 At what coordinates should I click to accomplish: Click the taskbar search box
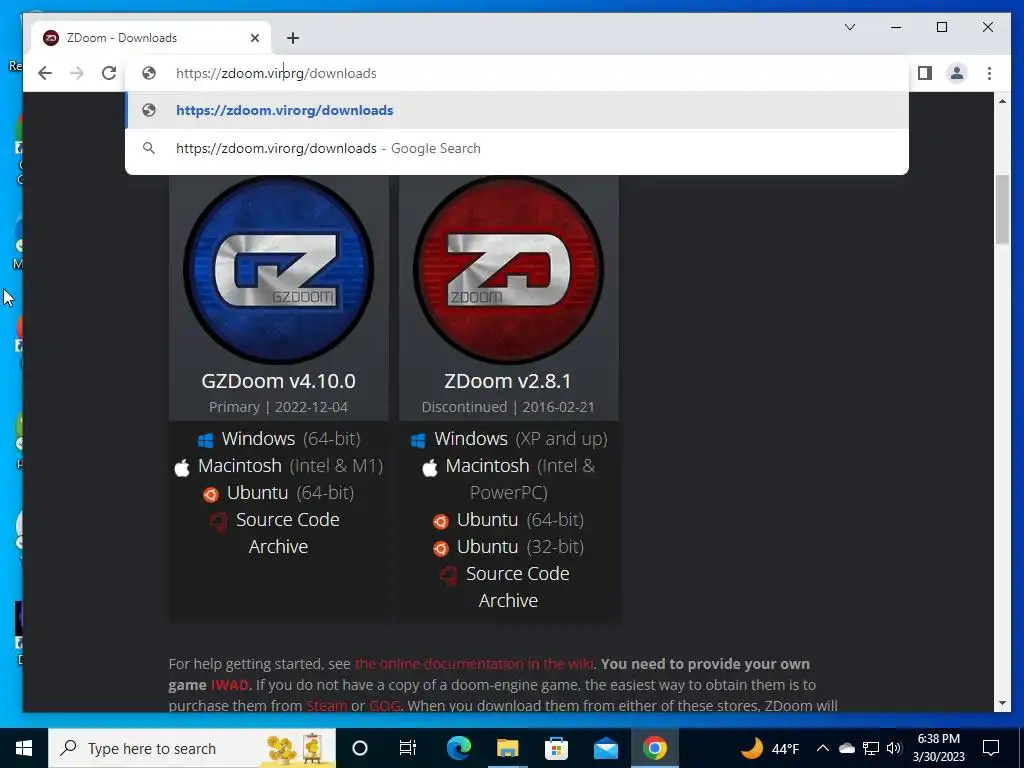[x=192, y=748]
